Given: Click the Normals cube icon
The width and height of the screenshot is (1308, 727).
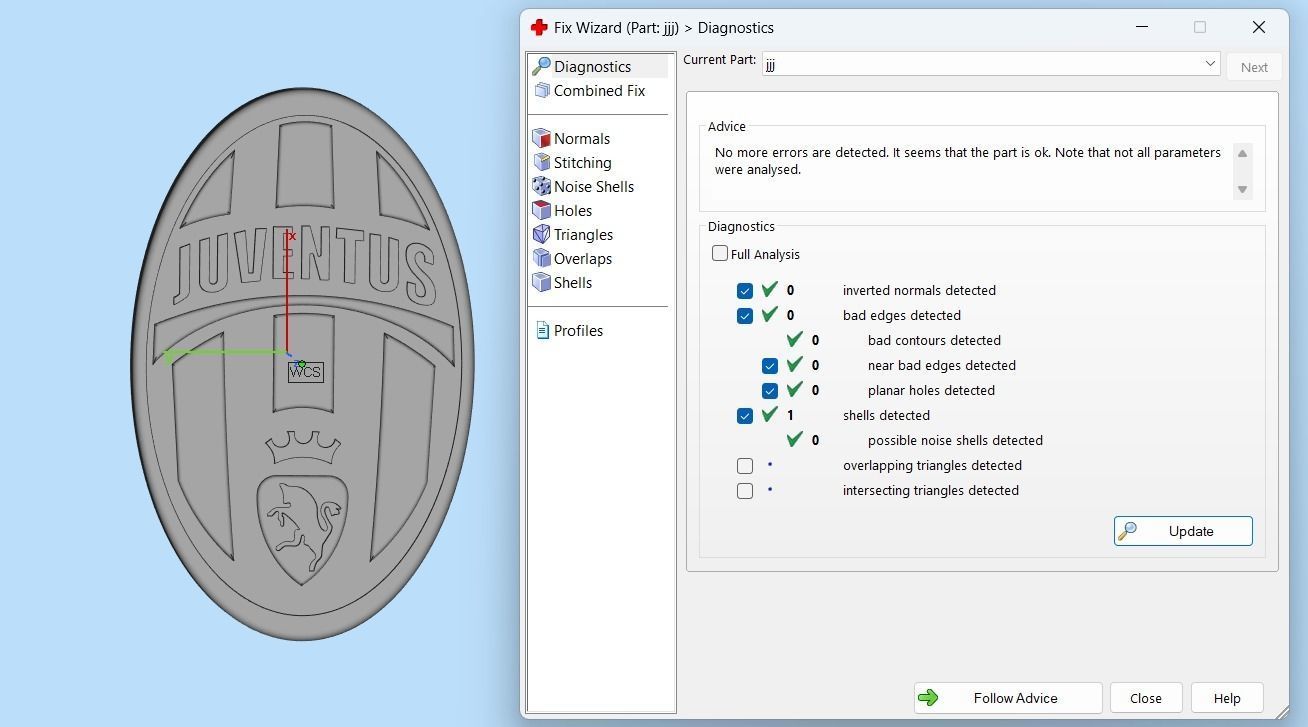Looking at the screenshot, I should point(541,138).
